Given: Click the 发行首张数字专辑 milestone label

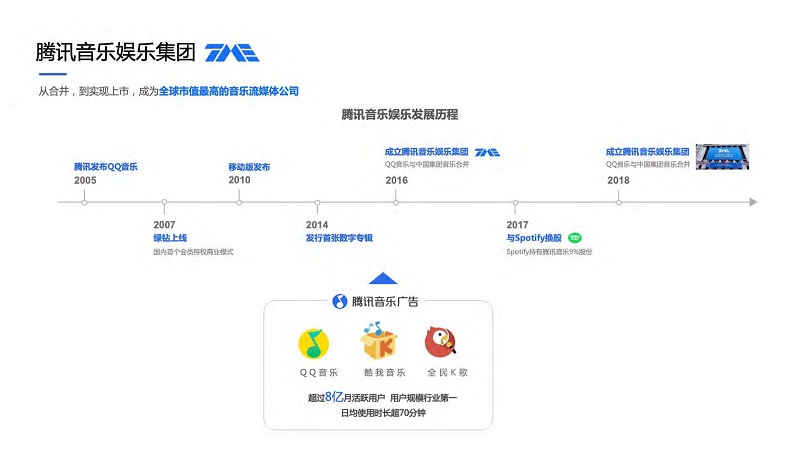Looking at the screenshot, I should (339, 238).
